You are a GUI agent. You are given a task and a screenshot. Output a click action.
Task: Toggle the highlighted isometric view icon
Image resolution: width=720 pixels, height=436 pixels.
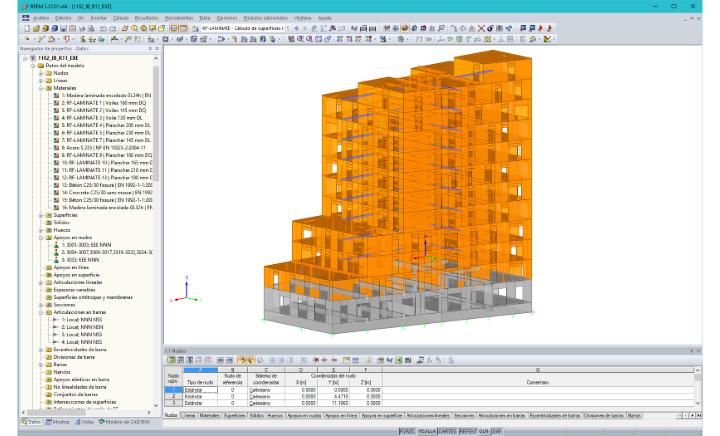click(405, 28)
